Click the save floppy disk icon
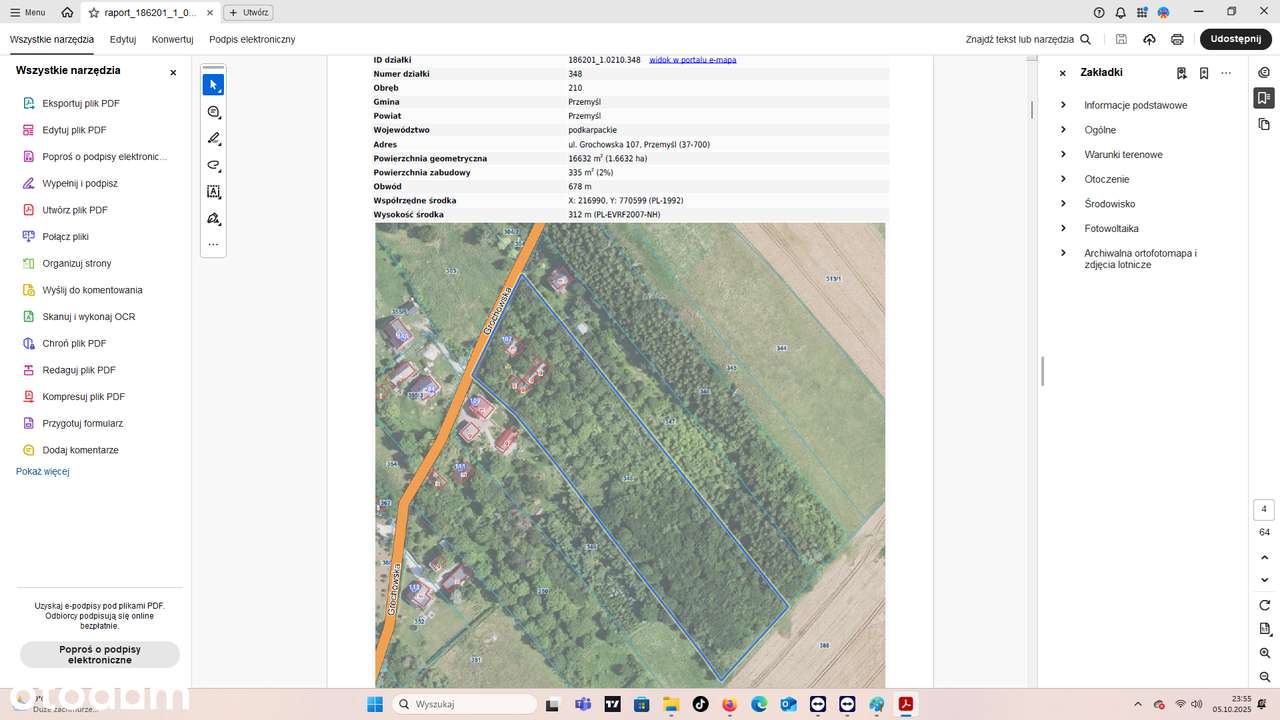 [x=1121, y=40]
